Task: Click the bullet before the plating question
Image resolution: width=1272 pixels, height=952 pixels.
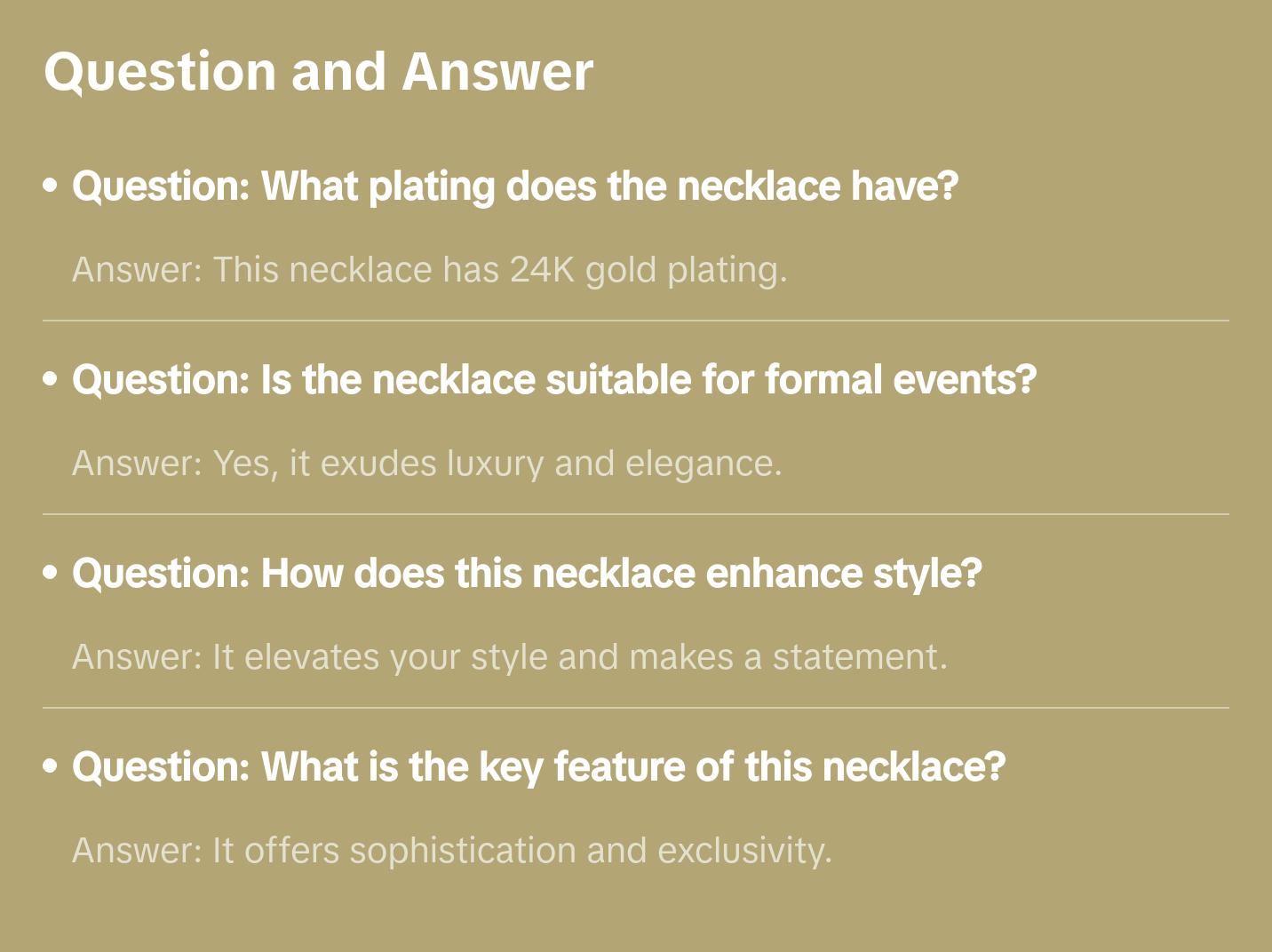Action: tap(51, 186)
